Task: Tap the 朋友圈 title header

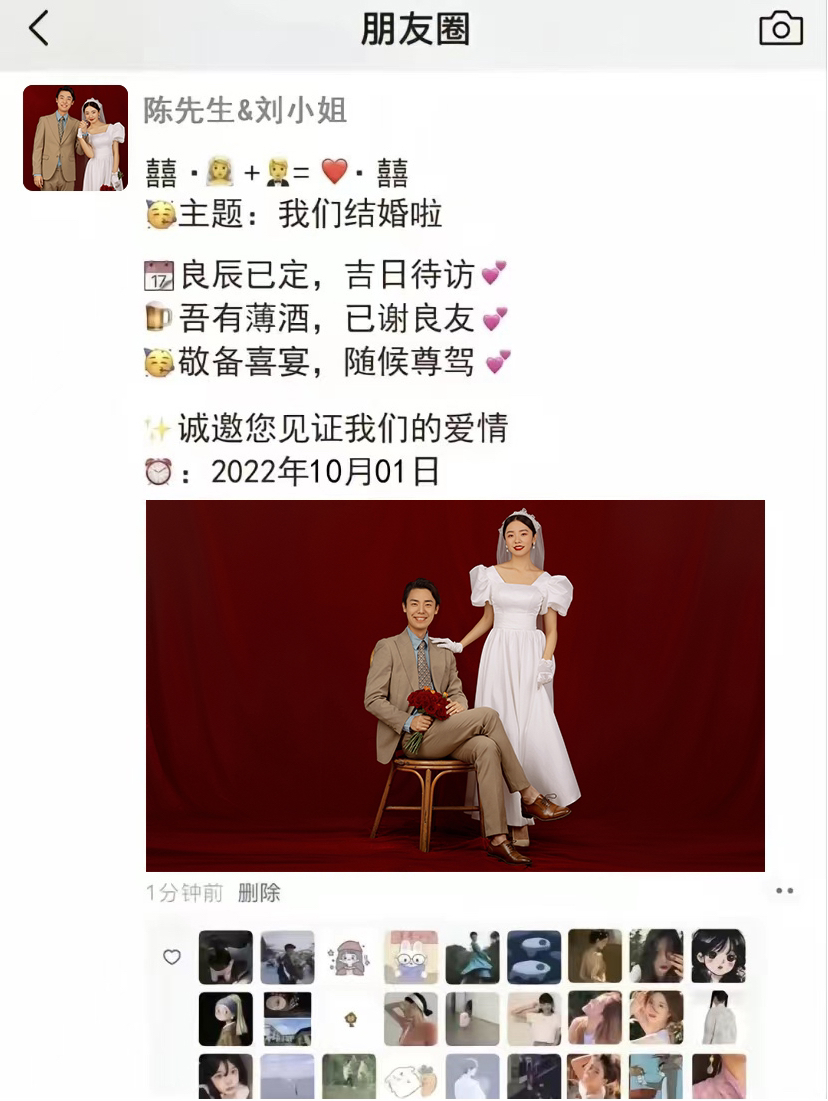Action: click(x=415, y=29)
